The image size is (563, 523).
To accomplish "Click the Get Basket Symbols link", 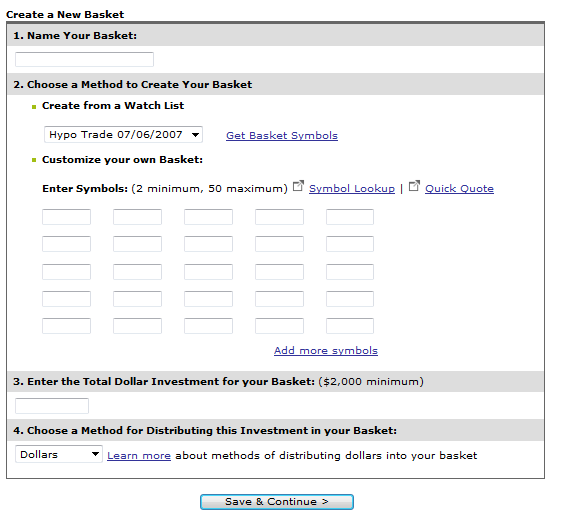I will (x=282, y=135).
